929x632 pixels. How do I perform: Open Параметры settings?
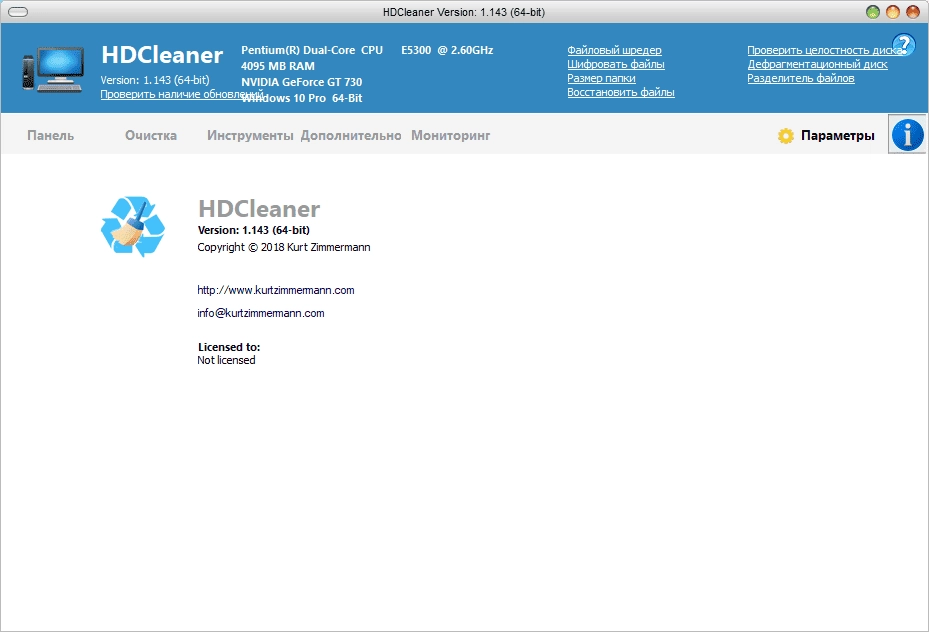(837, 136)
